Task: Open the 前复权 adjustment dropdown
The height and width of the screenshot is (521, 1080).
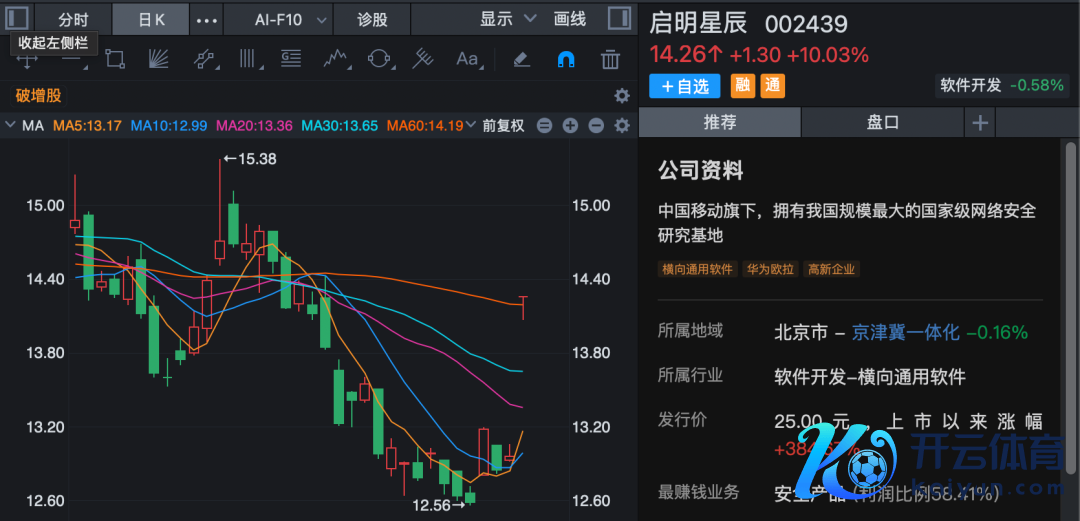Action: point(503,126)
